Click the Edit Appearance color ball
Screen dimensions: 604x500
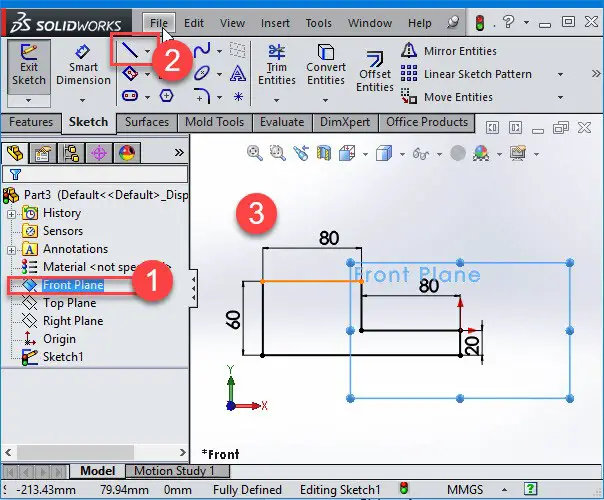tap(481, 153)
